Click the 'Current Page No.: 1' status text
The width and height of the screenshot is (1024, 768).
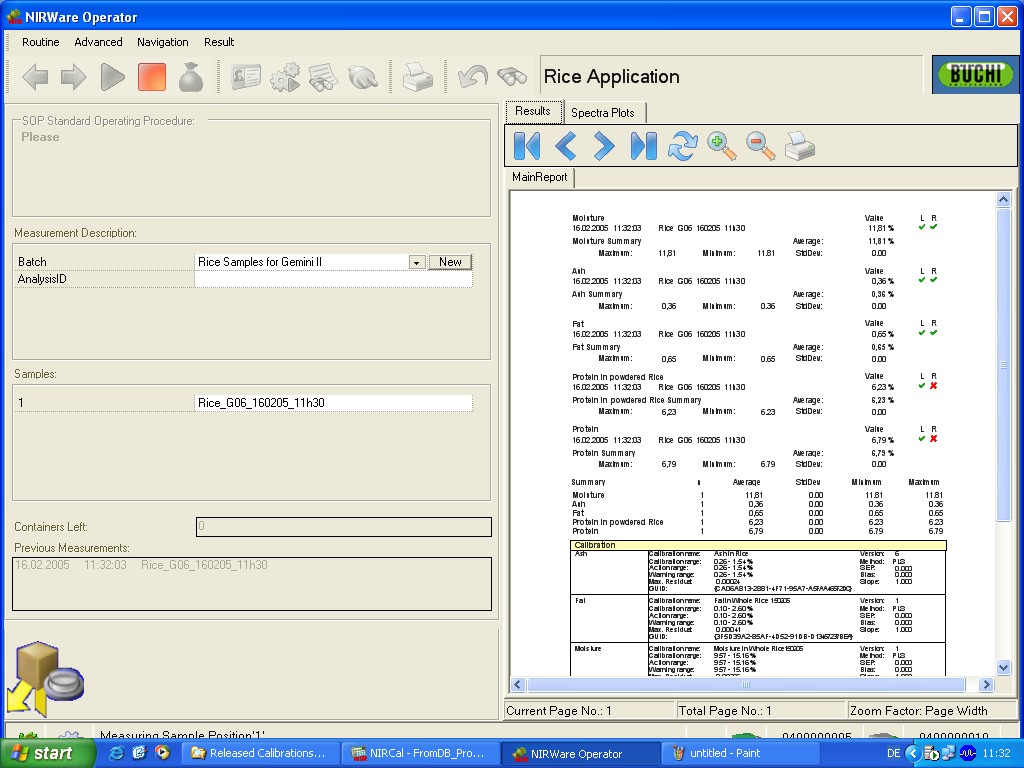pos(559,711)
